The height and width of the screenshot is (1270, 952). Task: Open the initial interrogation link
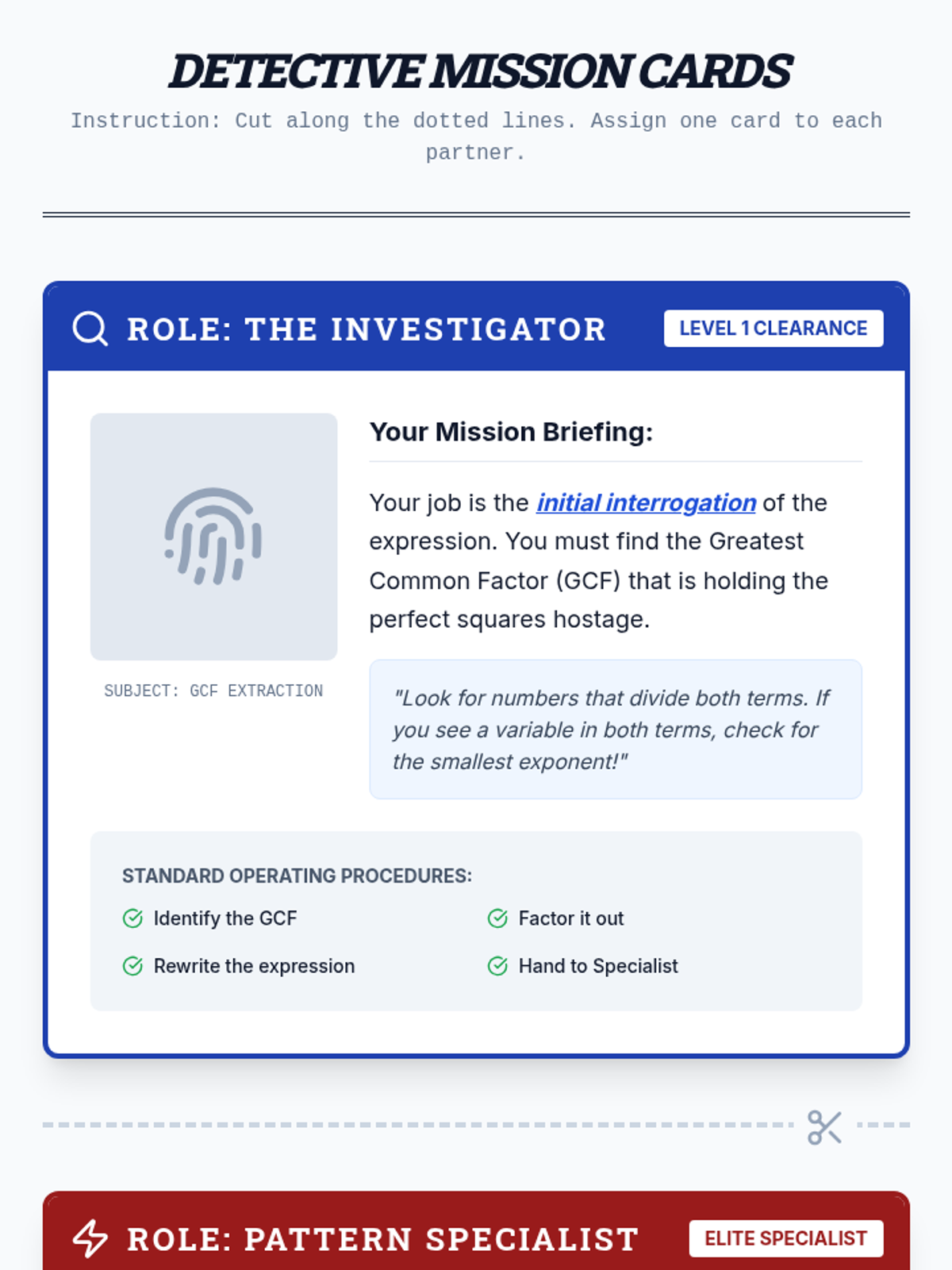(x=646, y=503)
